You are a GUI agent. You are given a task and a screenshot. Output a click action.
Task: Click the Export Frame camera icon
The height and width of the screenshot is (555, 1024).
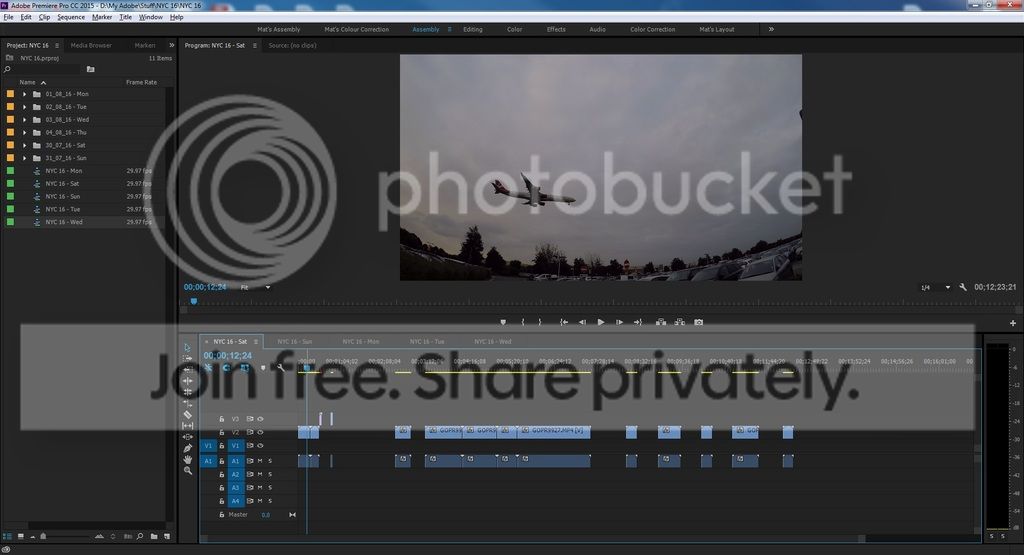coord(698,322)
